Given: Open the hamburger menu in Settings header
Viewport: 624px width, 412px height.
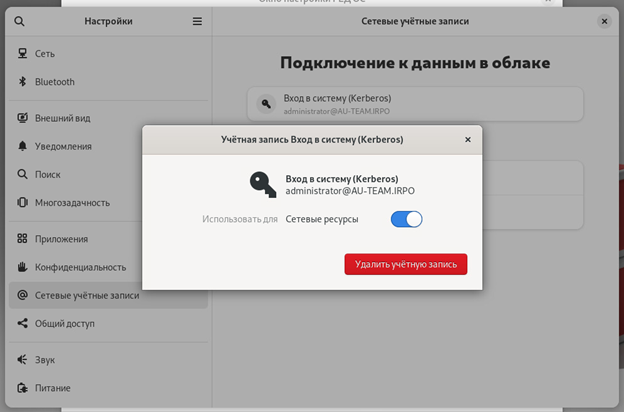Looking at the screenshot, I should (197, 21).
